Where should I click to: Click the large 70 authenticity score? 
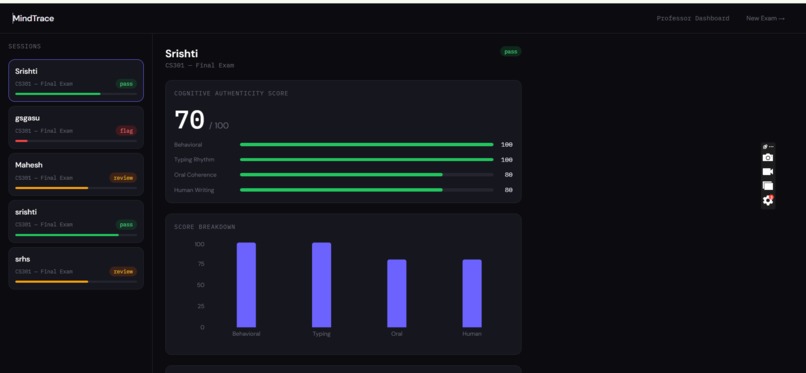coord(190,120)
